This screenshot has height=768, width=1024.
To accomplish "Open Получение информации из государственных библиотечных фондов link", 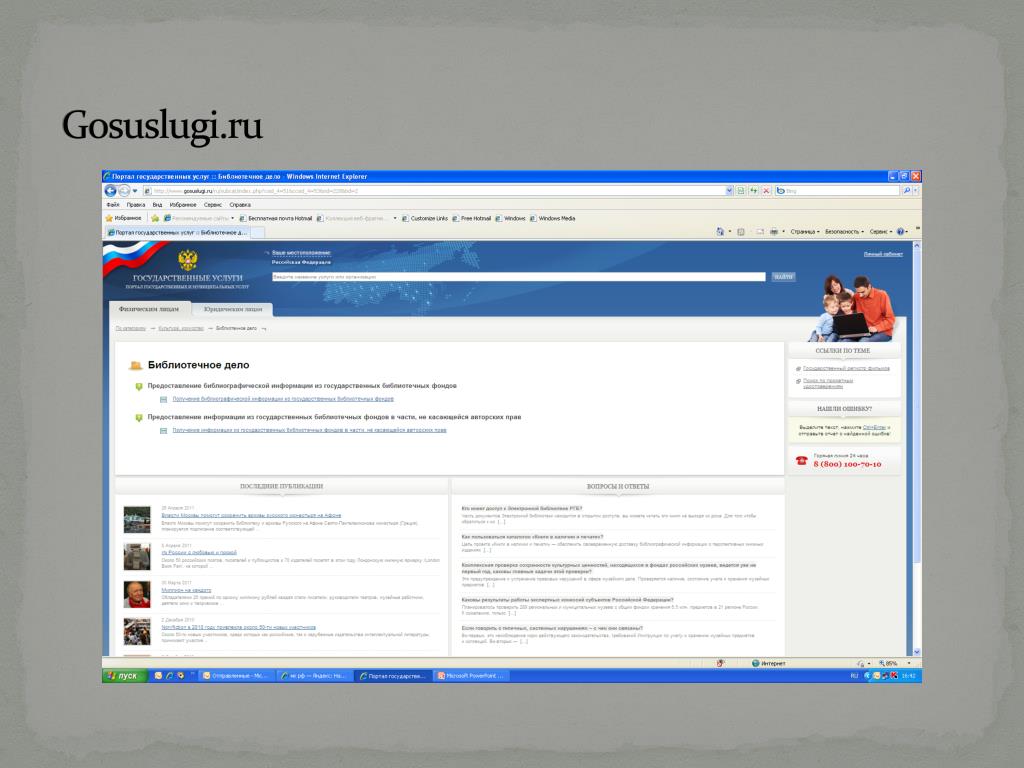I will 310,430.
